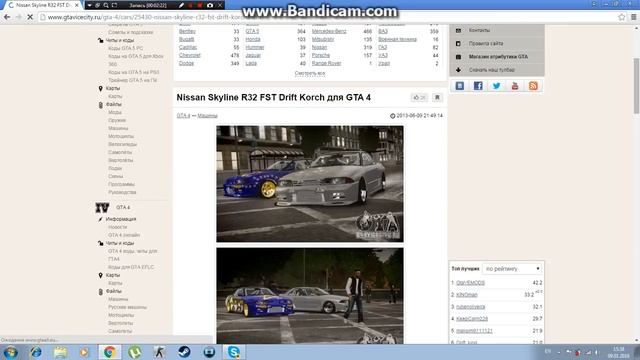Click bookmark icon beside article title
Viewport: 640px width, 360px height.
coord(437,98)
